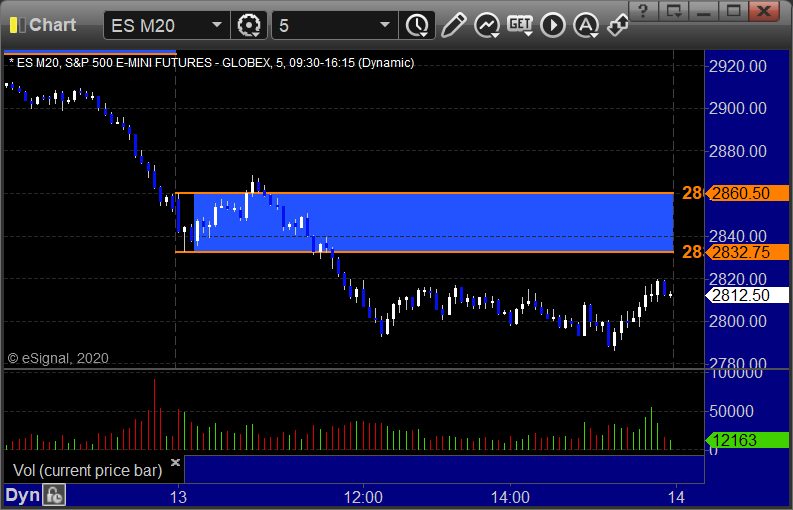Click the 2880.00 price axis label
This screenshot has height=510, width=793.
coord(737,151)
